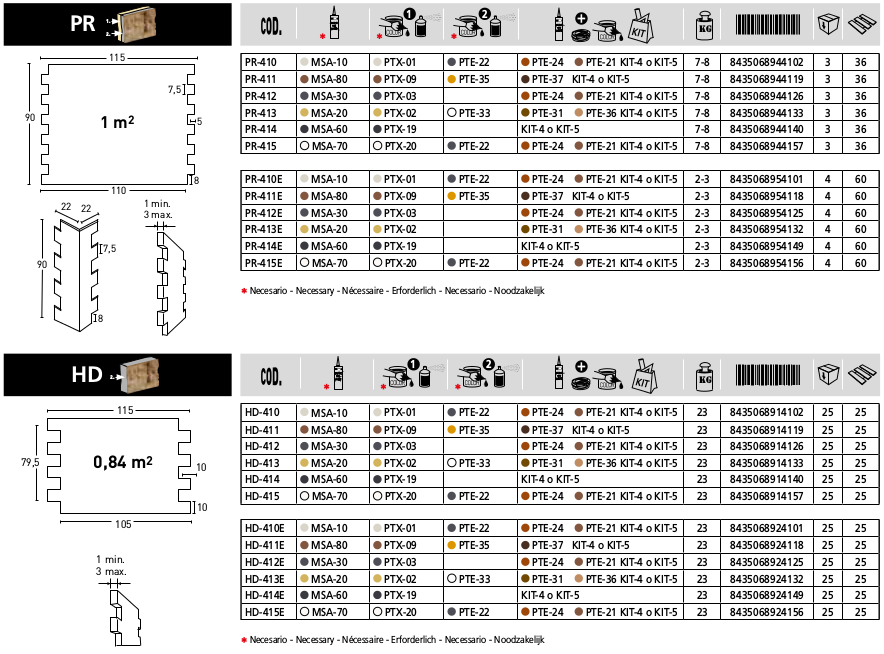884x654 pixels.
Task: Click the sealant tube icon in the HD header
Action: coord(338,374)
